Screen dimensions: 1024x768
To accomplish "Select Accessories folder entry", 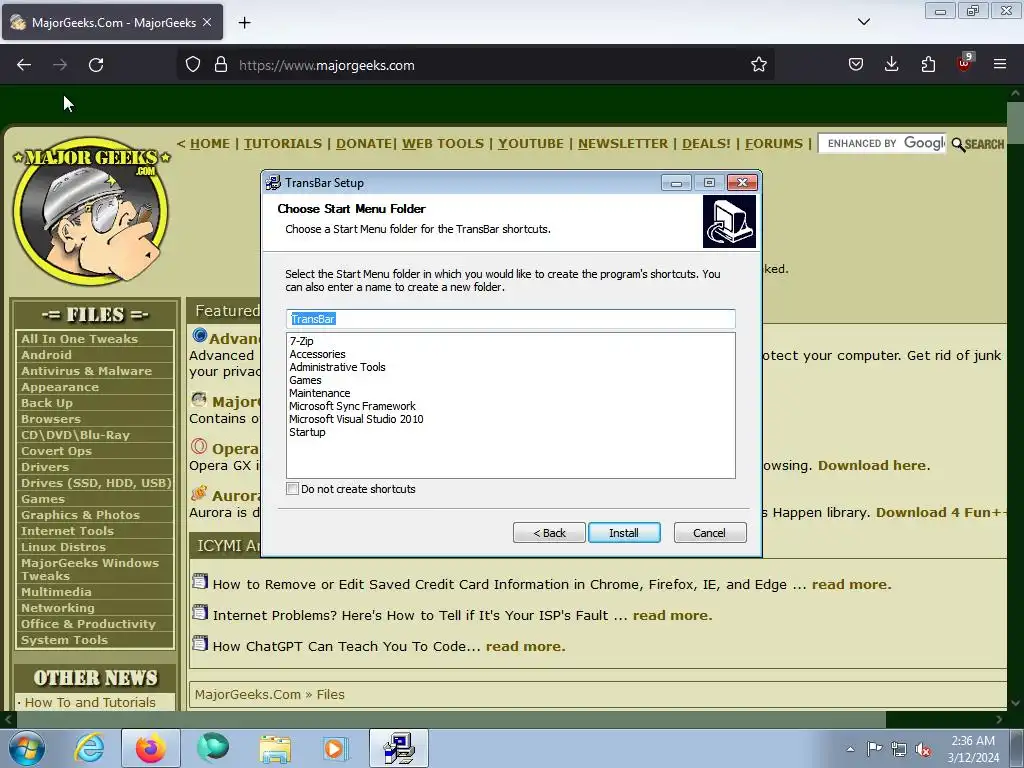I will [x=317, y=354].
